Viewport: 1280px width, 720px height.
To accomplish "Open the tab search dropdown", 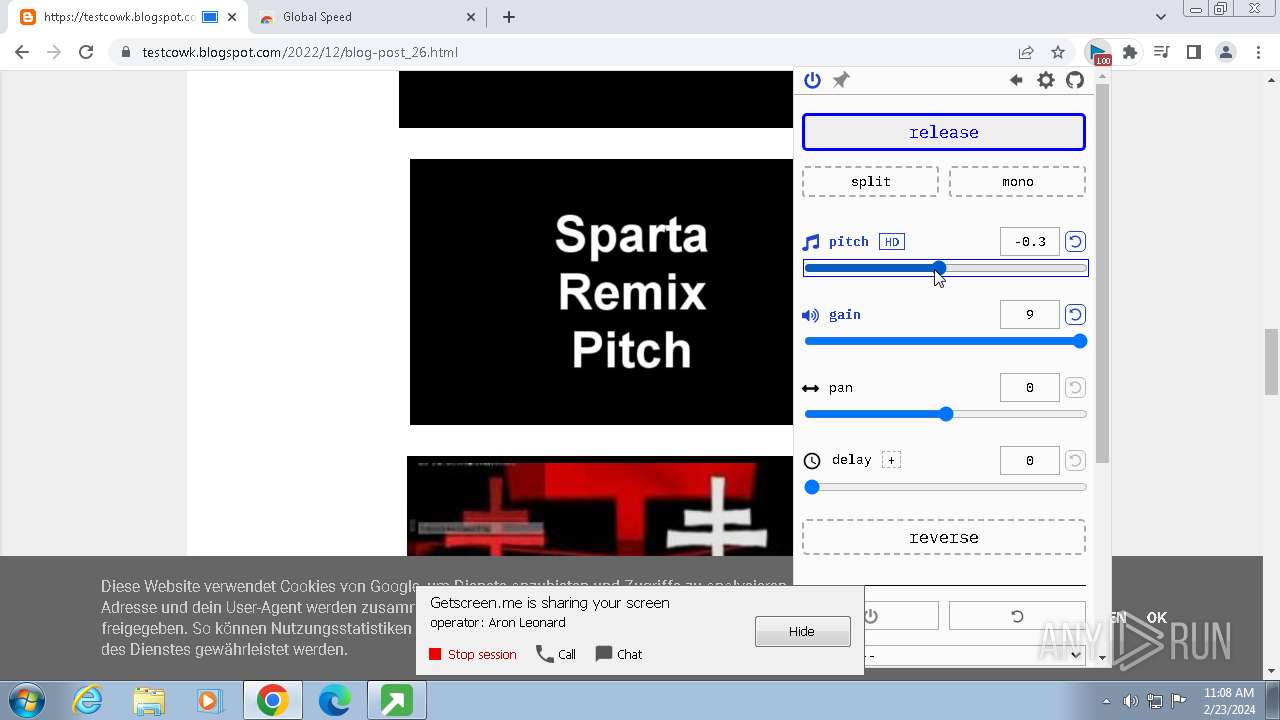I will (1160, 17).
